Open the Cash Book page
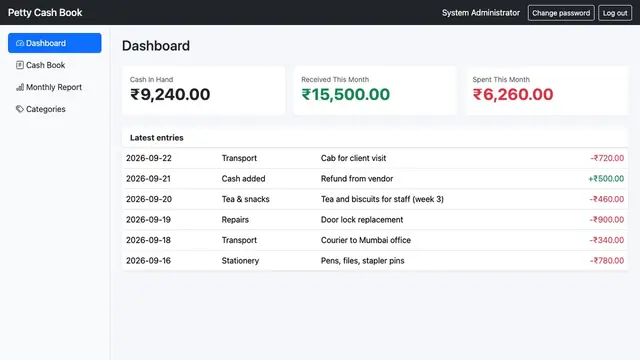The image size is (640, 360). [x=55, y=65]
